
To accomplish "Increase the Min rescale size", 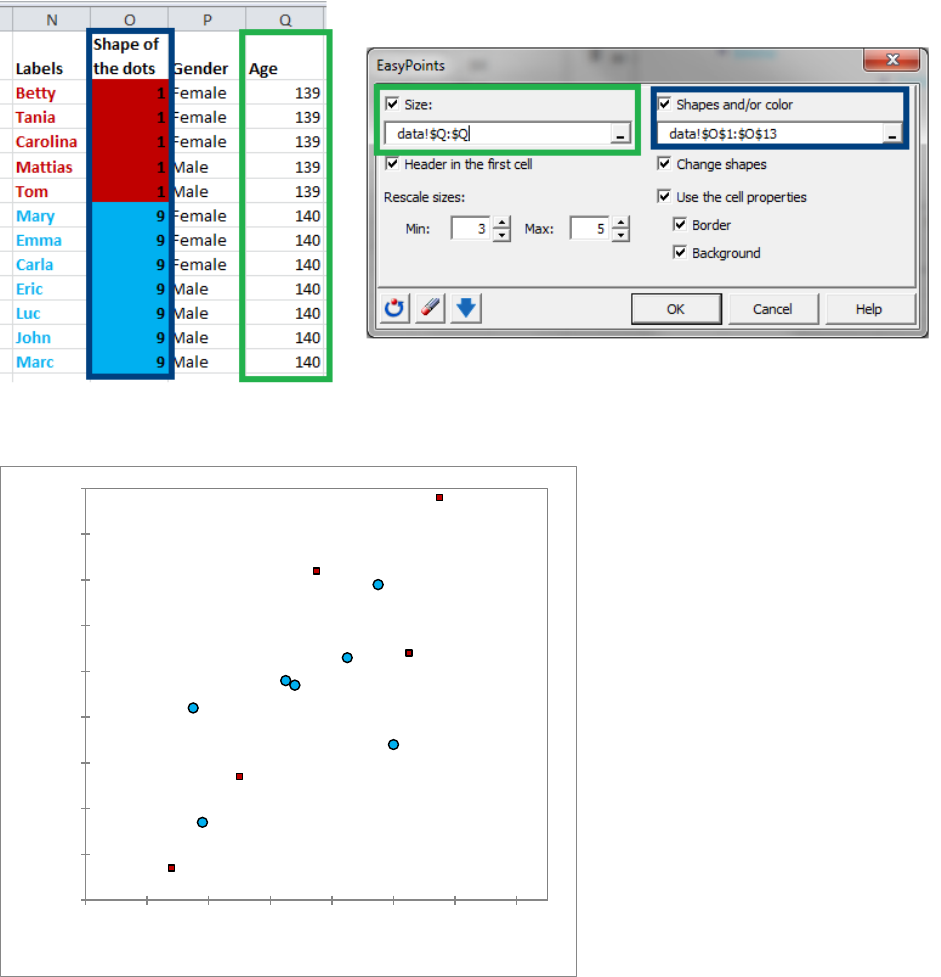I will point(502,222).
